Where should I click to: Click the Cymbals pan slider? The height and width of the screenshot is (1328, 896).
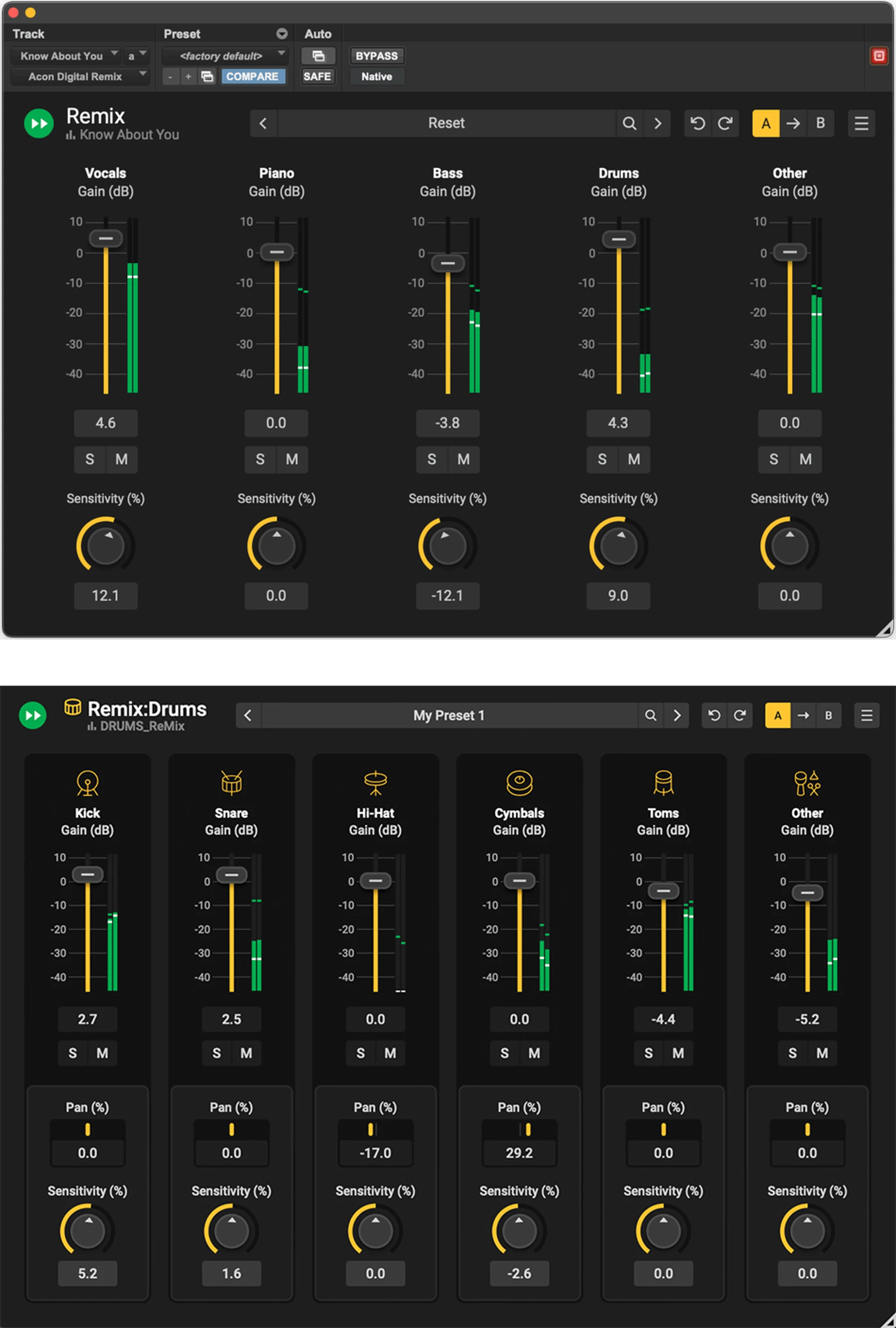click(519, 1129)
